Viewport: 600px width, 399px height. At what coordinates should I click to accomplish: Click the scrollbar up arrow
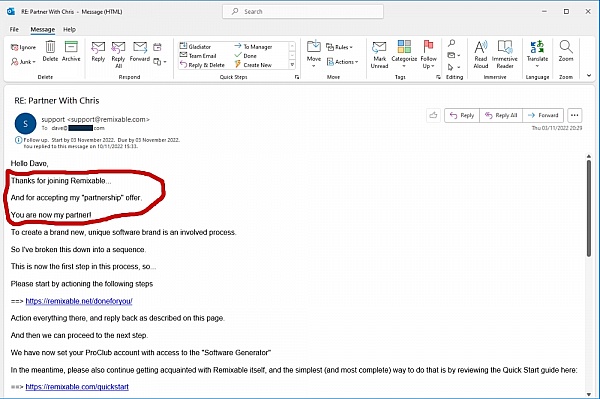tap(589, 156)
